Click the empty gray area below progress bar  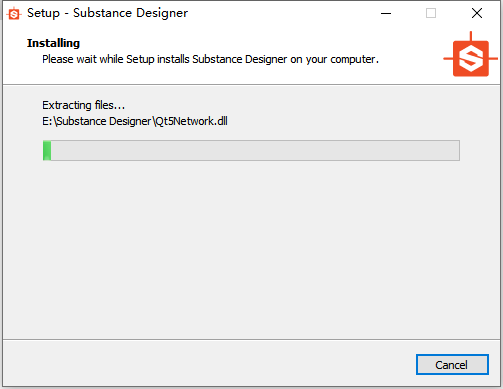click(x=251, y=250)
